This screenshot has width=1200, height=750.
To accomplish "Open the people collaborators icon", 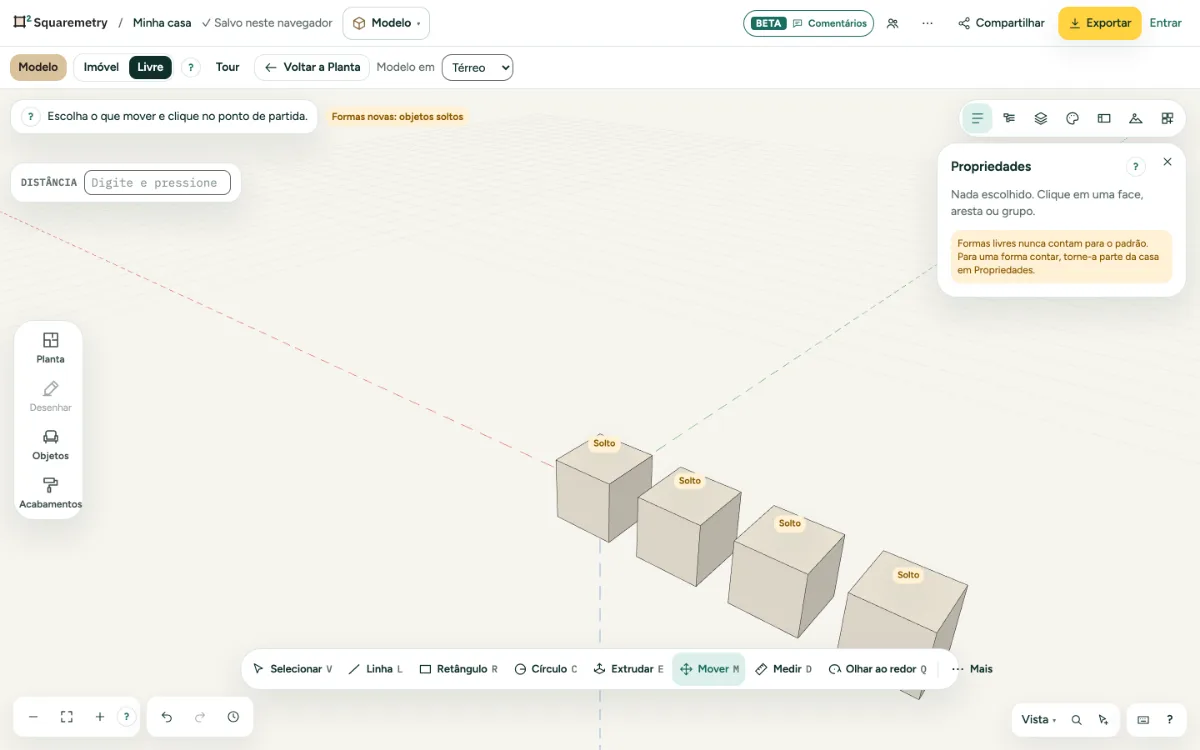I will point(892,23).
